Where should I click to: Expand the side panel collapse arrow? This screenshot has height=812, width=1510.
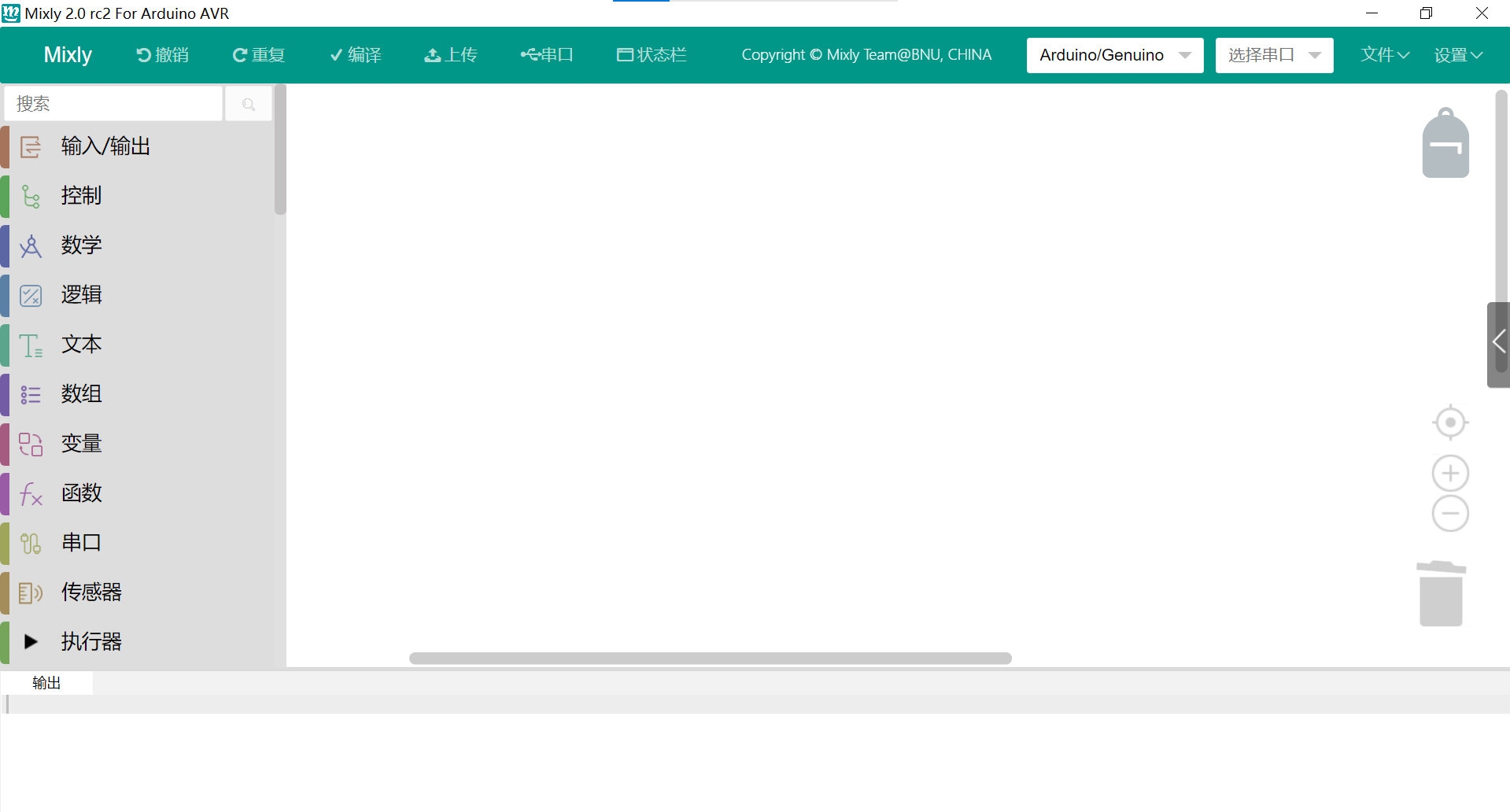(x=1498, y=342)
